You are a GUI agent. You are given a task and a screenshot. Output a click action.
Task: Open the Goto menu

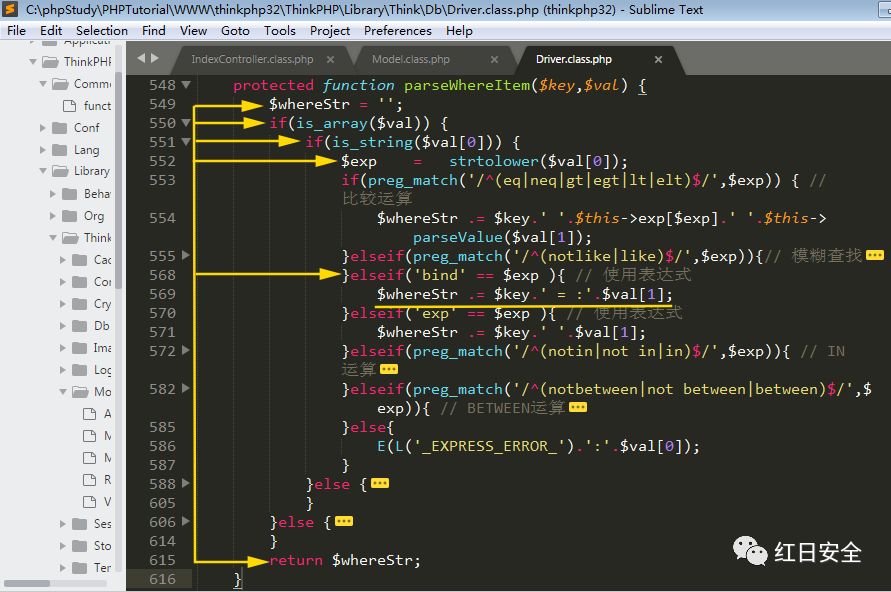click(x=235, y=31)
